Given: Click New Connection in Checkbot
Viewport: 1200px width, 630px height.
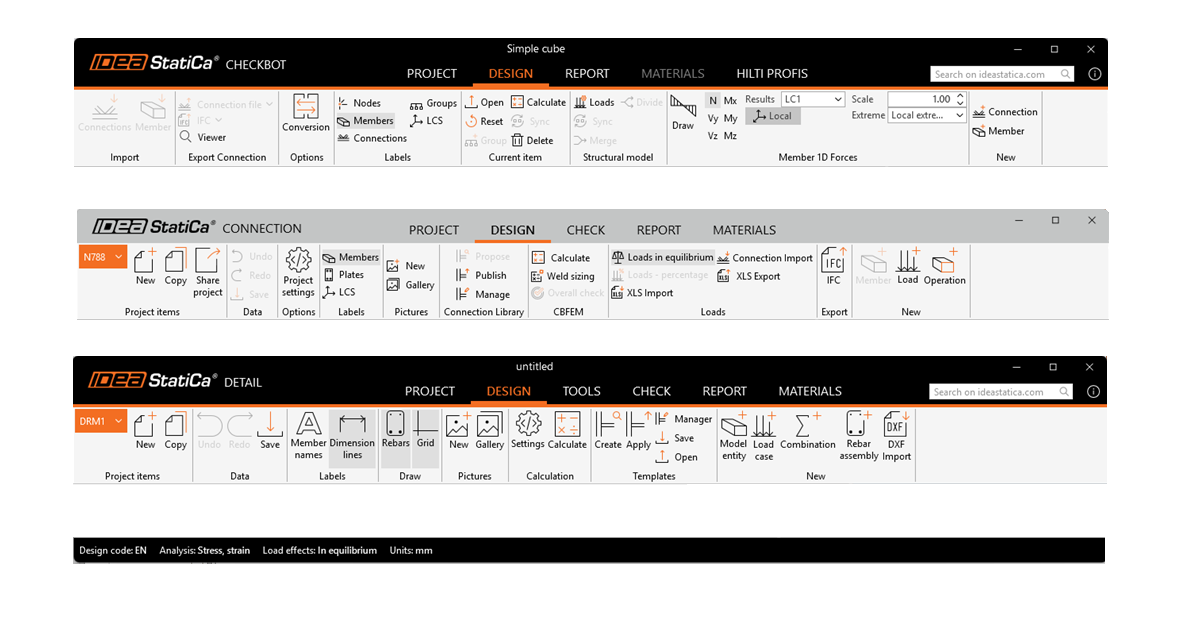Looking at the screenshot, I should [x=1005, y=112].
